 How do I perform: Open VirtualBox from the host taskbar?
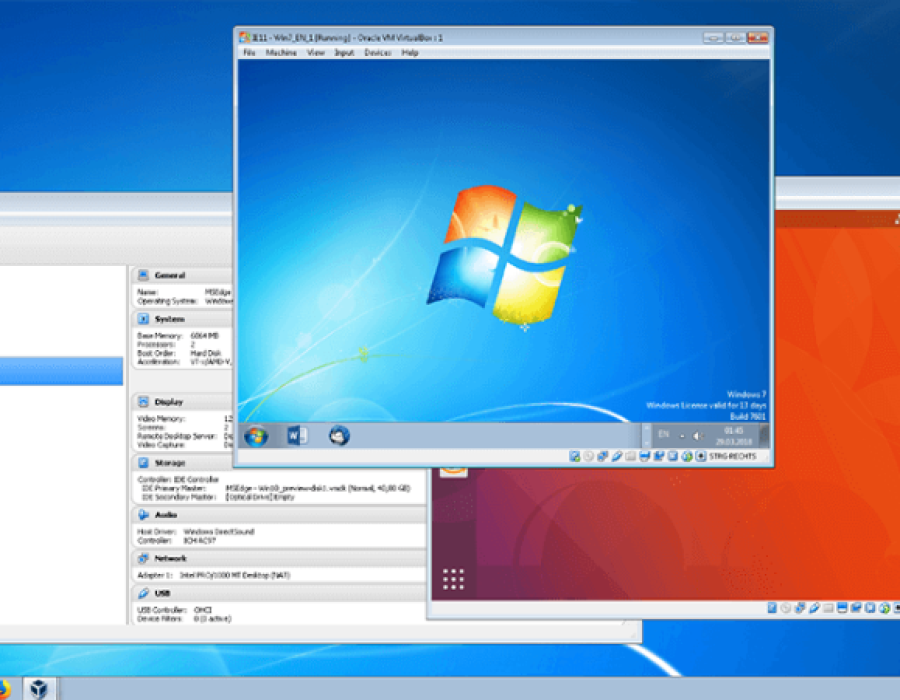(x=39, y=689)
